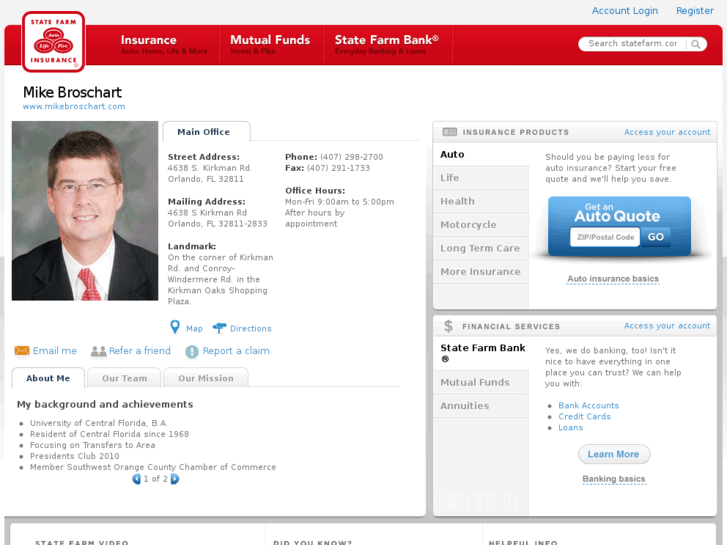Click the Insurance Products card icon
Image resolution: width=727 pixels, height=545 pixels.
[450, 132]
